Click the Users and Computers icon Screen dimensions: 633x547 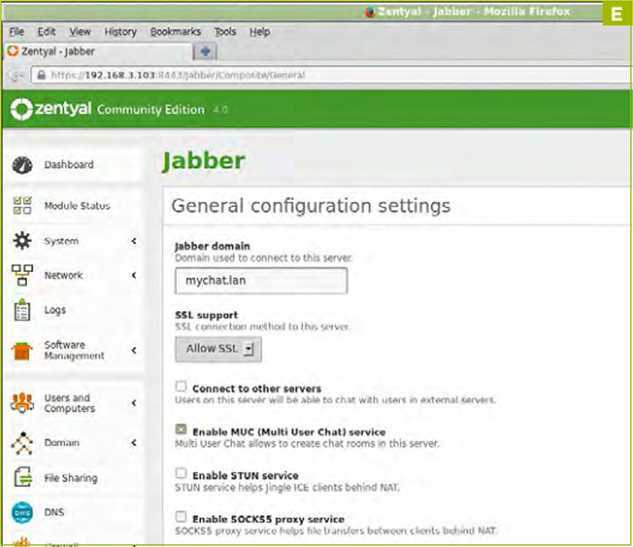[22, 403]
